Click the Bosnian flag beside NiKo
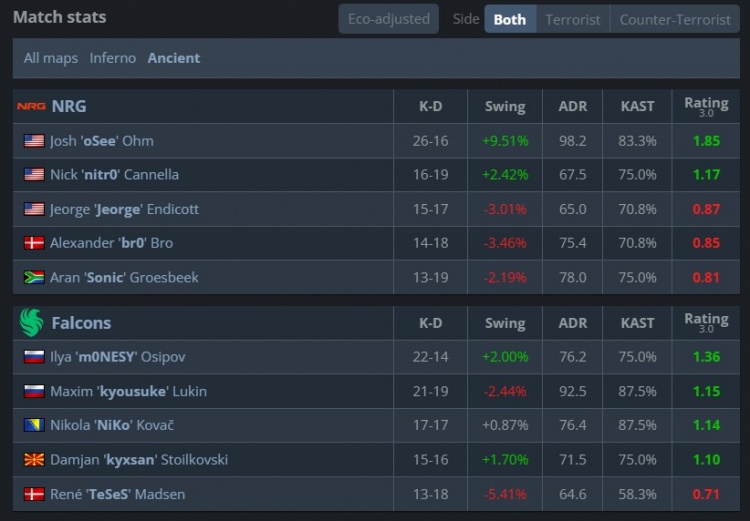 point(34,425)
